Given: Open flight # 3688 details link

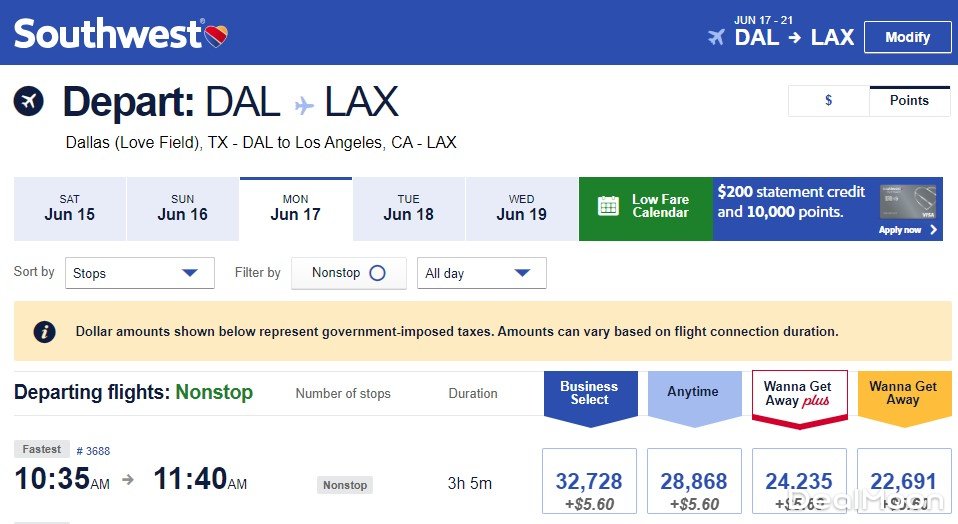Looking at the screenshot, I should click(93, 451).
